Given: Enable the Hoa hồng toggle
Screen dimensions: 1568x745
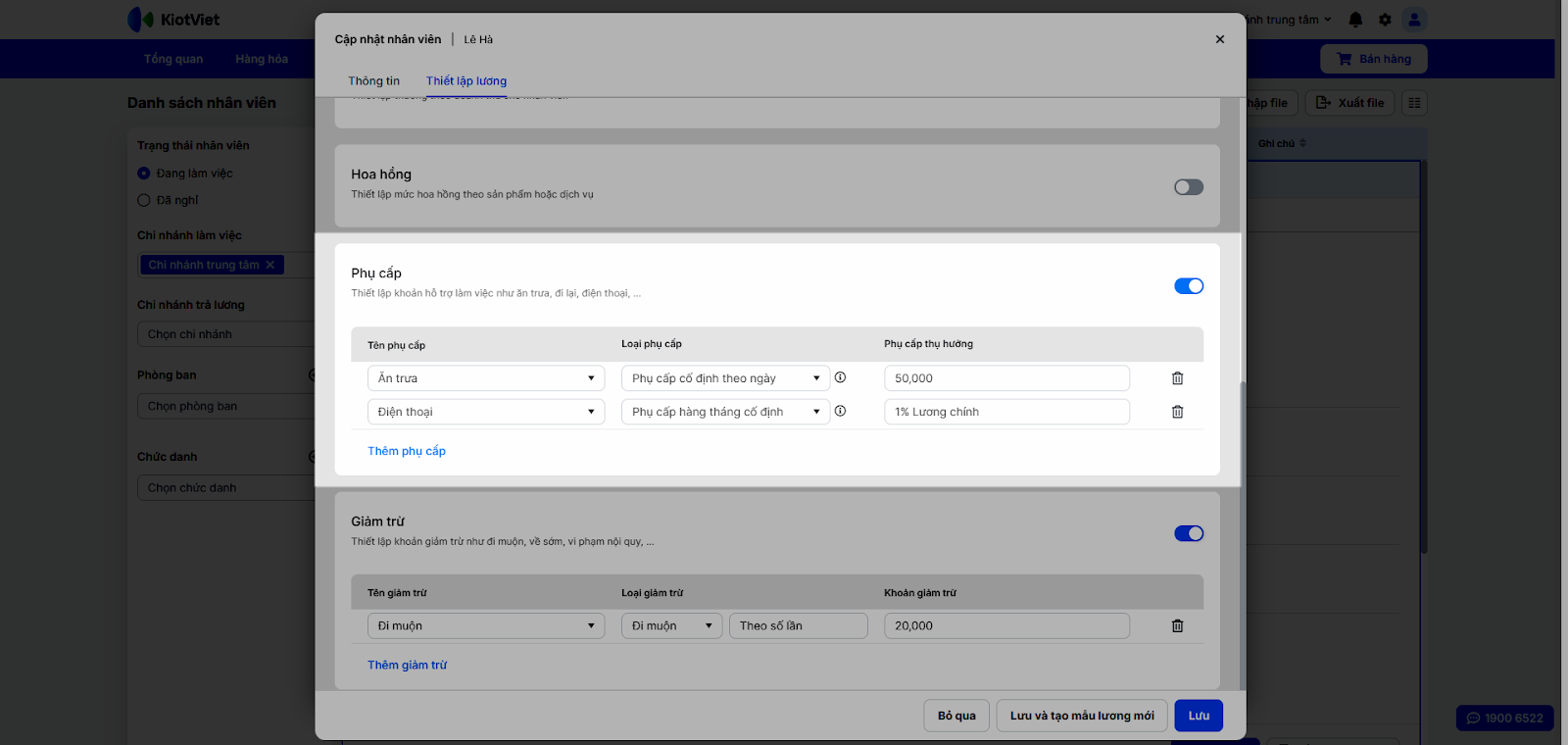Looking at the screenshot, I should click(1188, 187).
